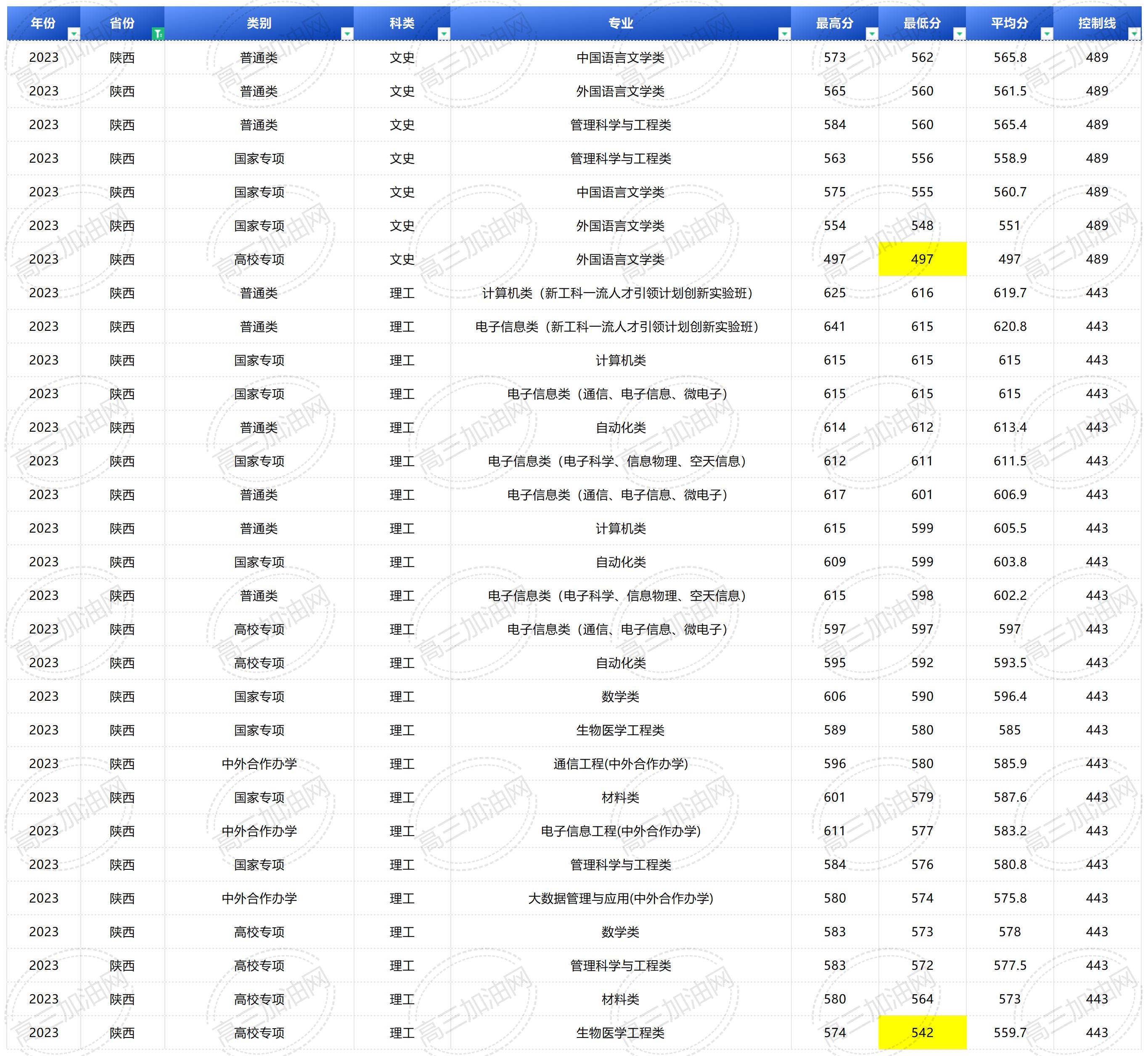Open the 最低分 column filter dropdown
Screen dimensions: 1148x1056
[x=959, y=34]
